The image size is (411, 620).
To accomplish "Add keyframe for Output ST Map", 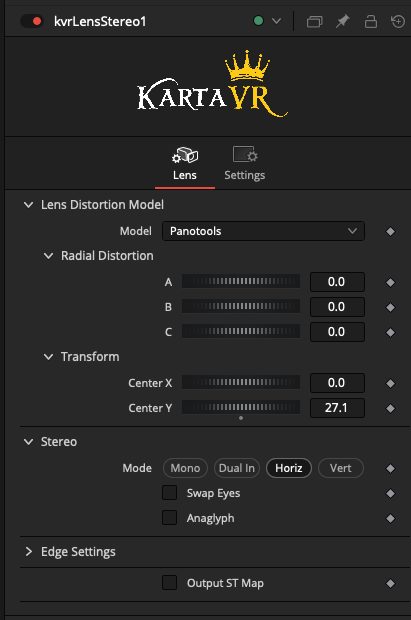I will pyautogui.click(x=390, y=584).
